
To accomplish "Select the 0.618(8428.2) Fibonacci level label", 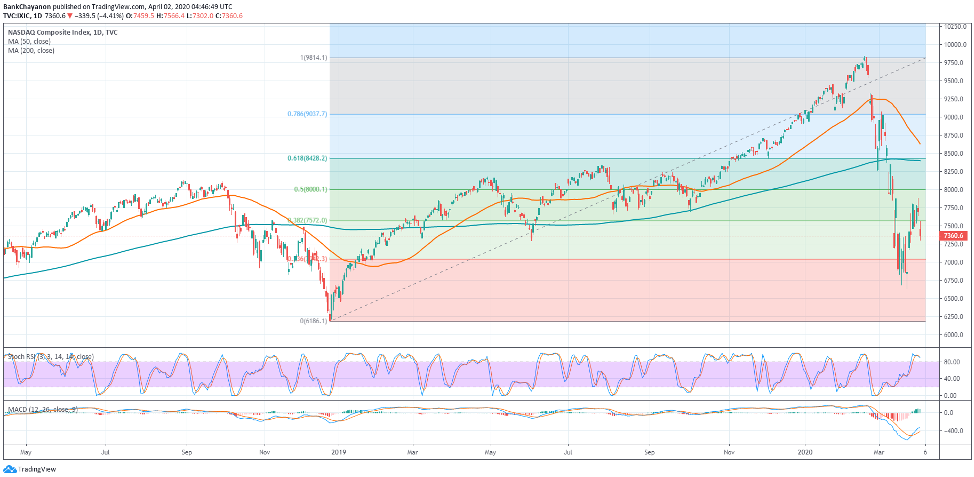I will 307,158.
